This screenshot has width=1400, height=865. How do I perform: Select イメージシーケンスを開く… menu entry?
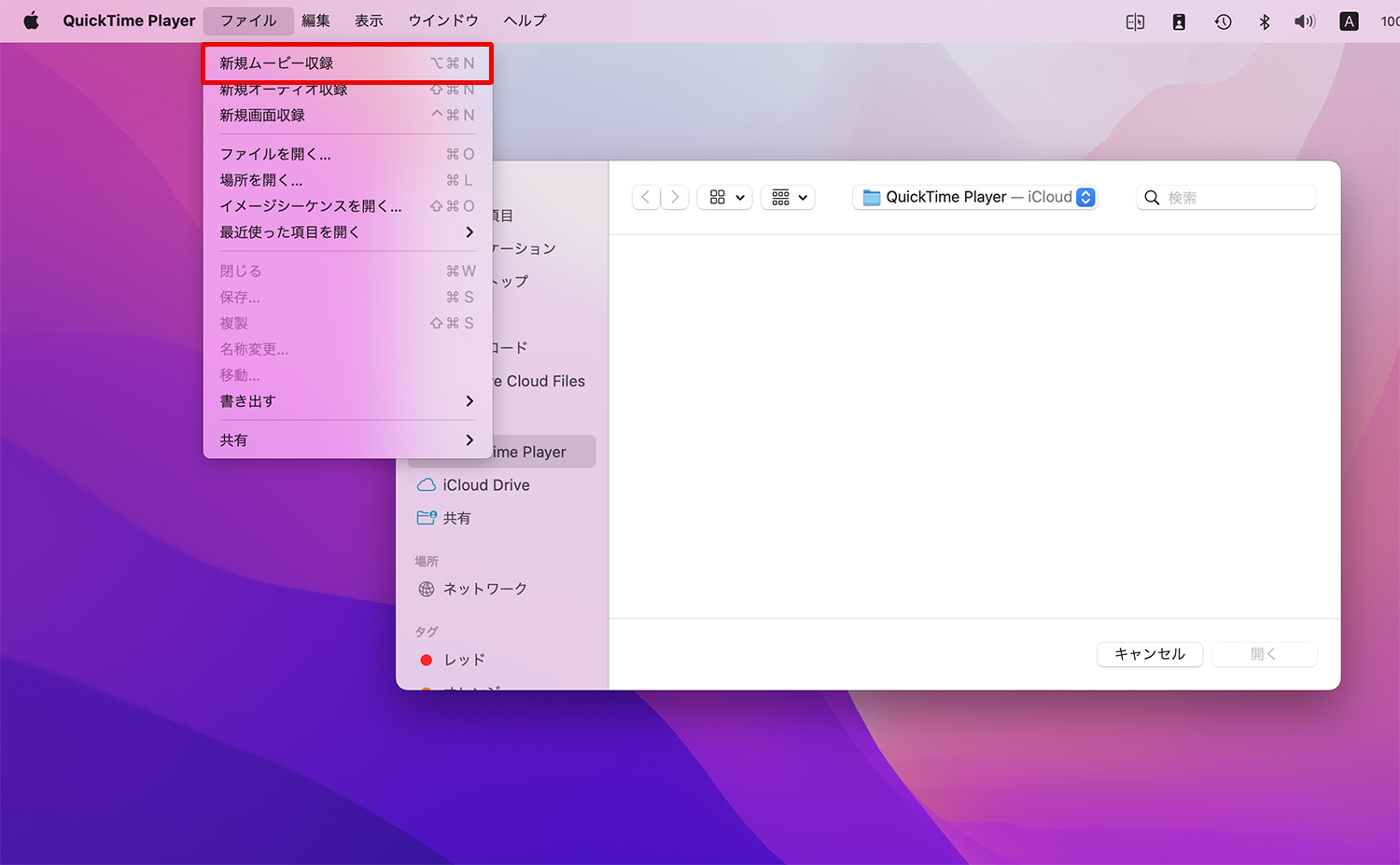click(347, 206)
